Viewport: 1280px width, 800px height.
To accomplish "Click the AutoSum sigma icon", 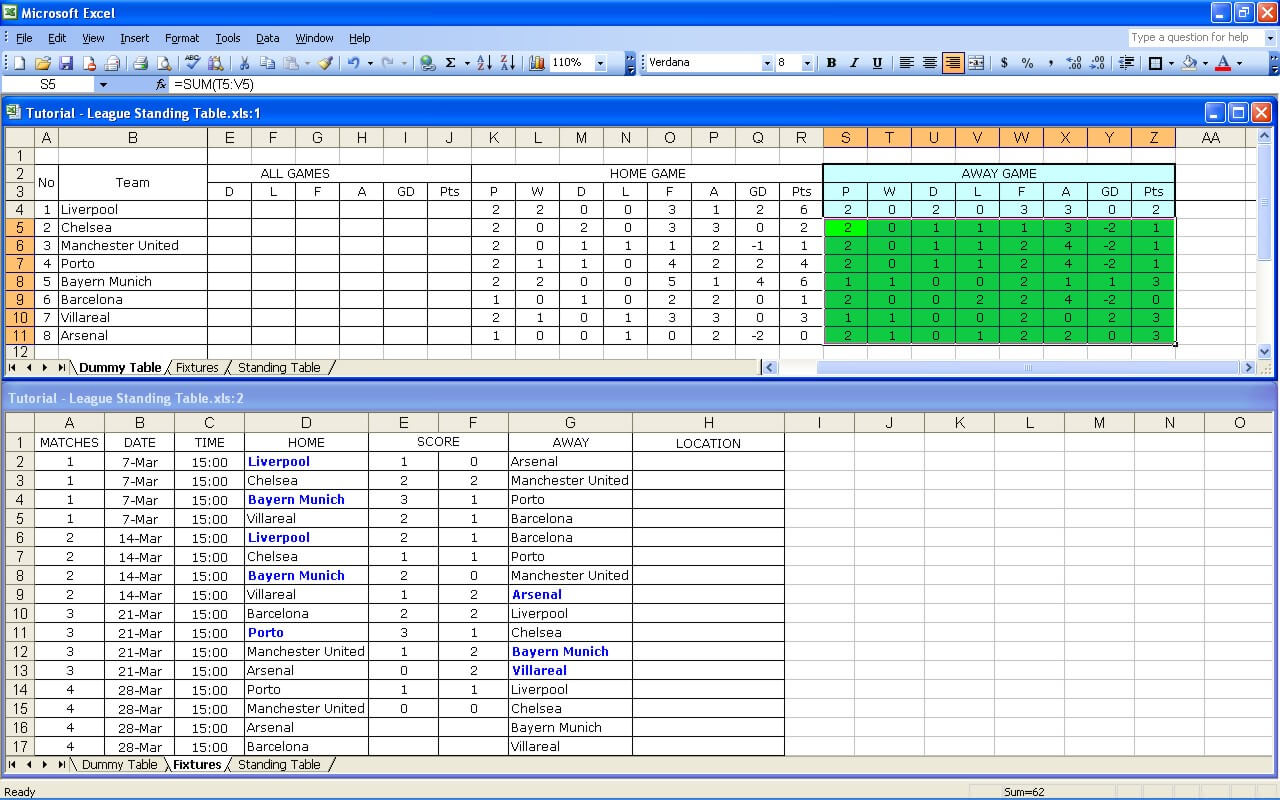I will tap(451, 63).
